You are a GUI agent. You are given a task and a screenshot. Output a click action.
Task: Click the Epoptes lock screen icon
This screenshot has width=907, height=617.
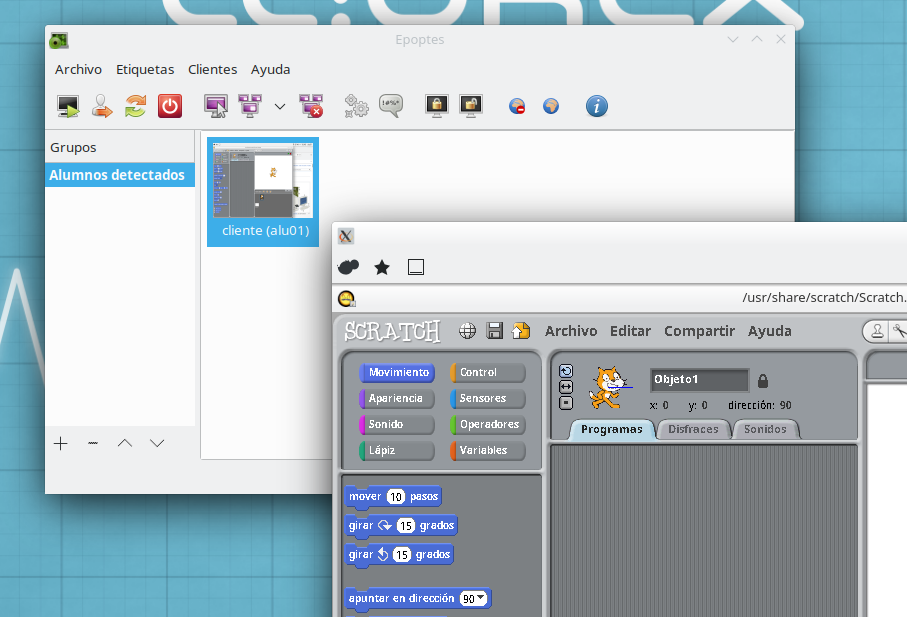point(436,105)
